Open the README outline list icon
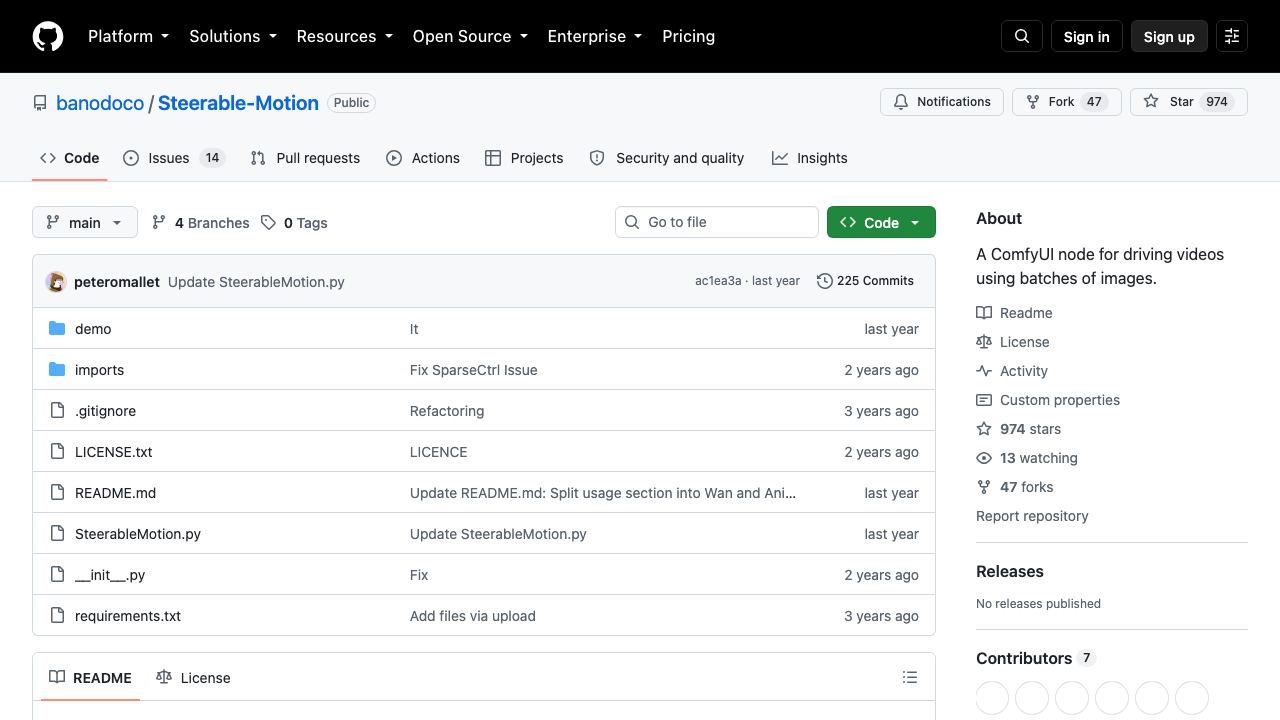The height and width of the screenshot is (720, 1280). (910, 678)
